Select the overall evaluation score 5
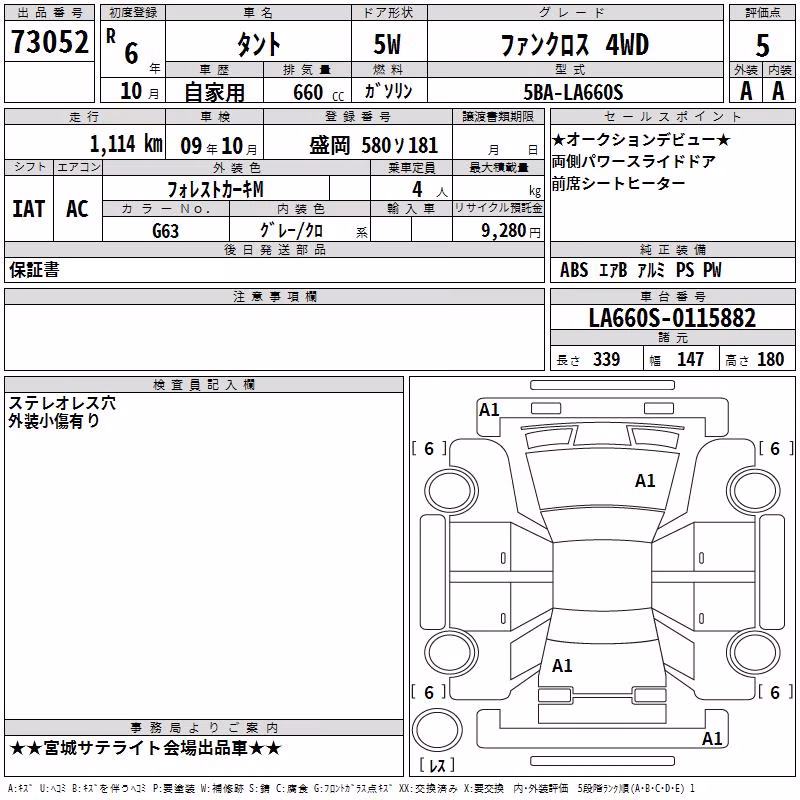This screenshot has height=800, width=800. click(x=762, y=46)
